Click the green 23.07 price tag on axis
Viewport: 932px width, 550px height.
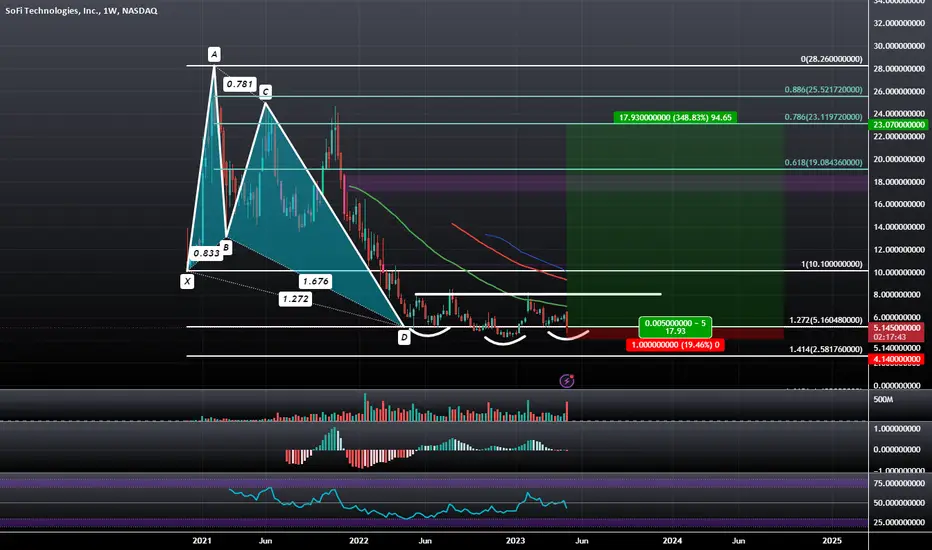[898, 125]
